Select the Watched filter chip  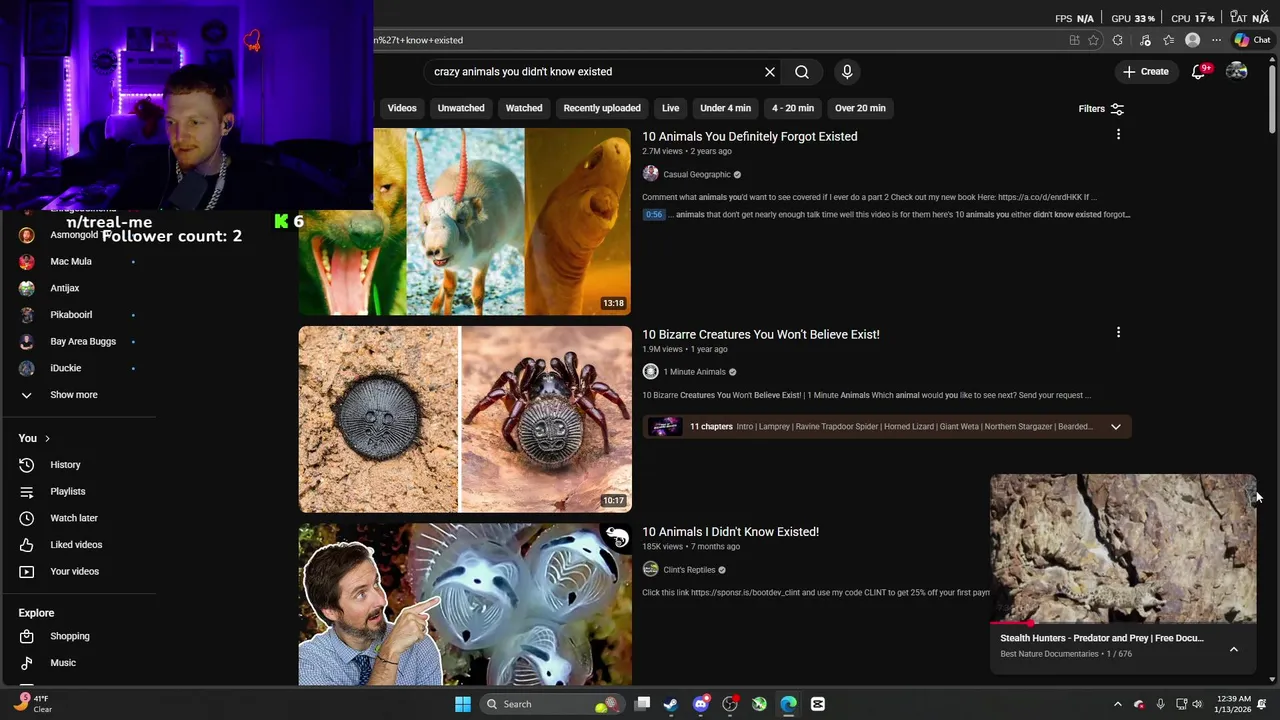[x=524, y=108]
